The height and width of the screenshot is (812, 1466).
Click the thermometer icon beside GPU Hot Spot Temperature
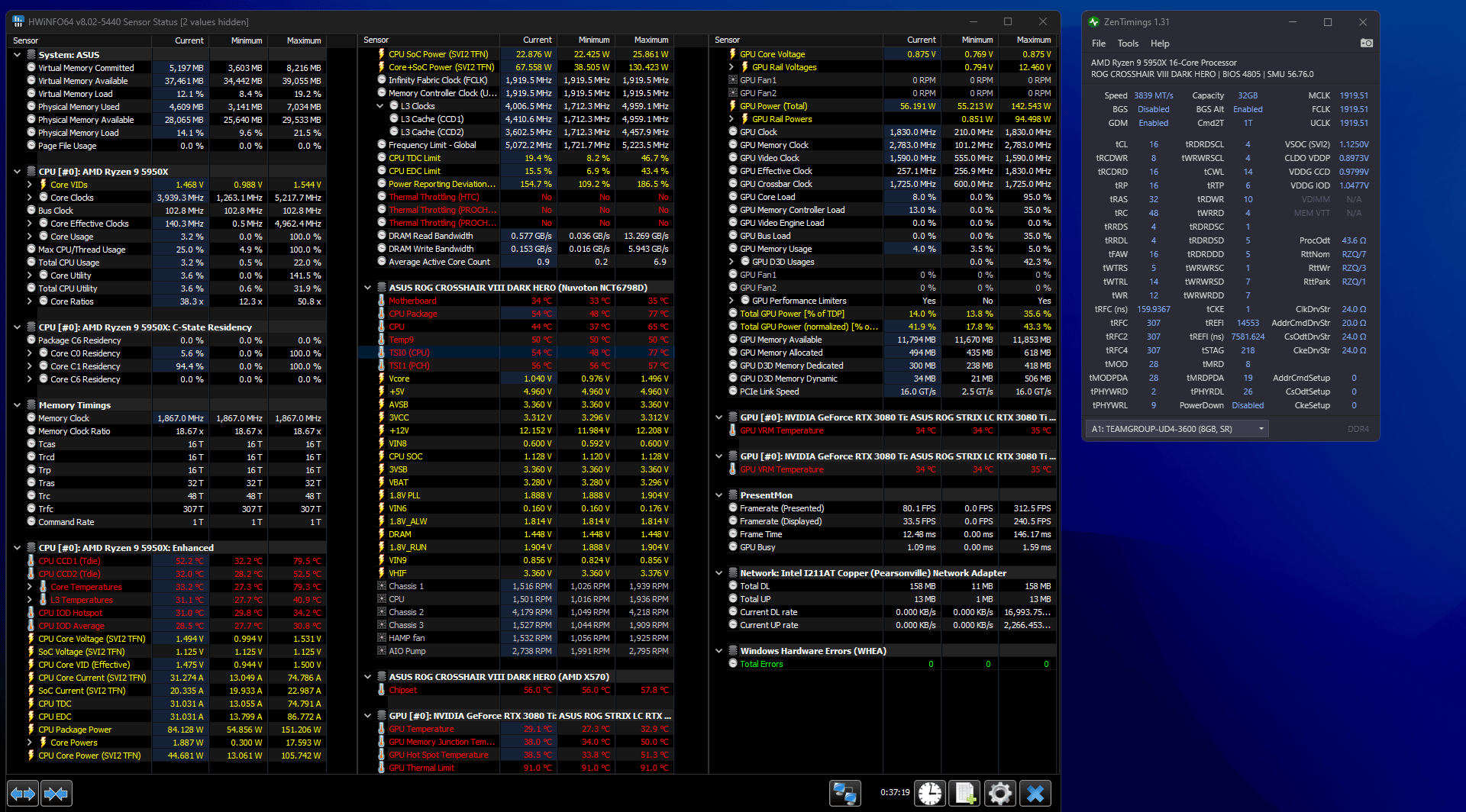pos(382,755)
